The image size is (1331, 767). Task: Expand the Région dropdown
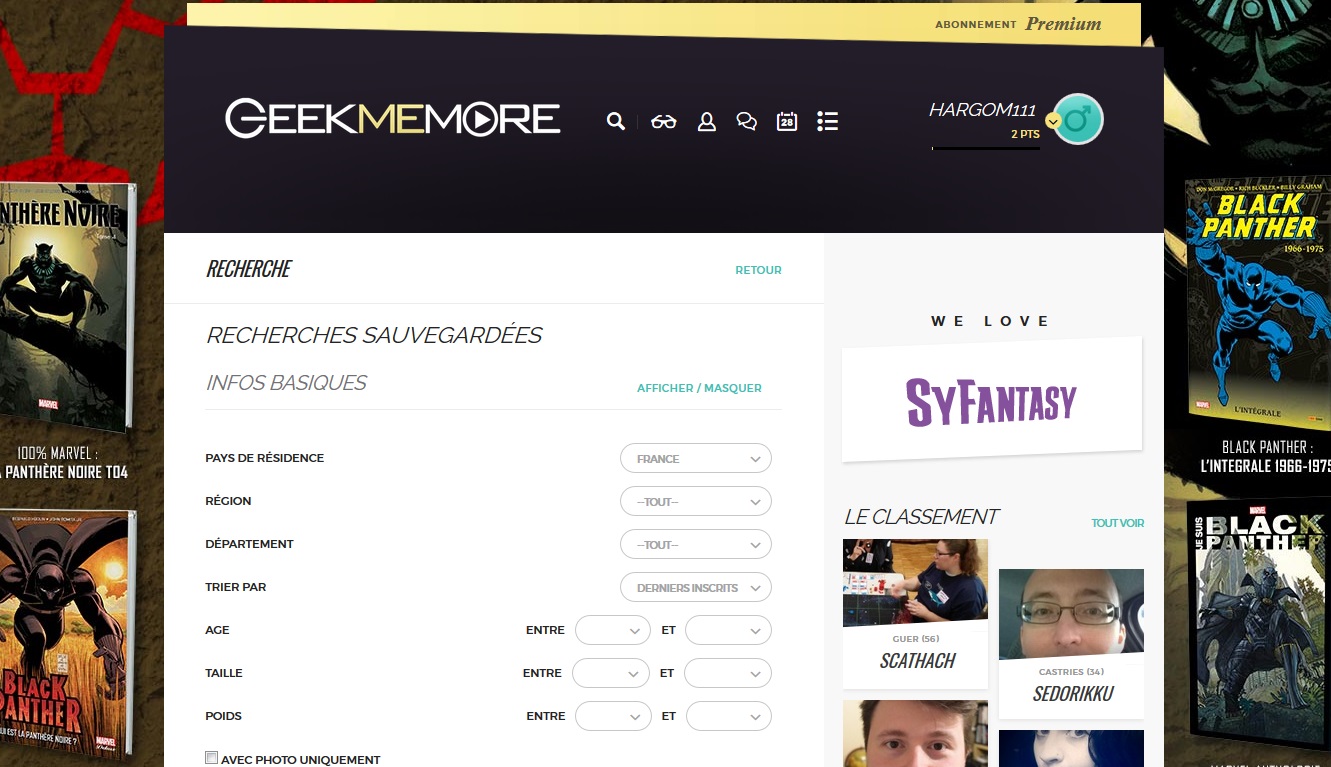click(x=696, y=502)
